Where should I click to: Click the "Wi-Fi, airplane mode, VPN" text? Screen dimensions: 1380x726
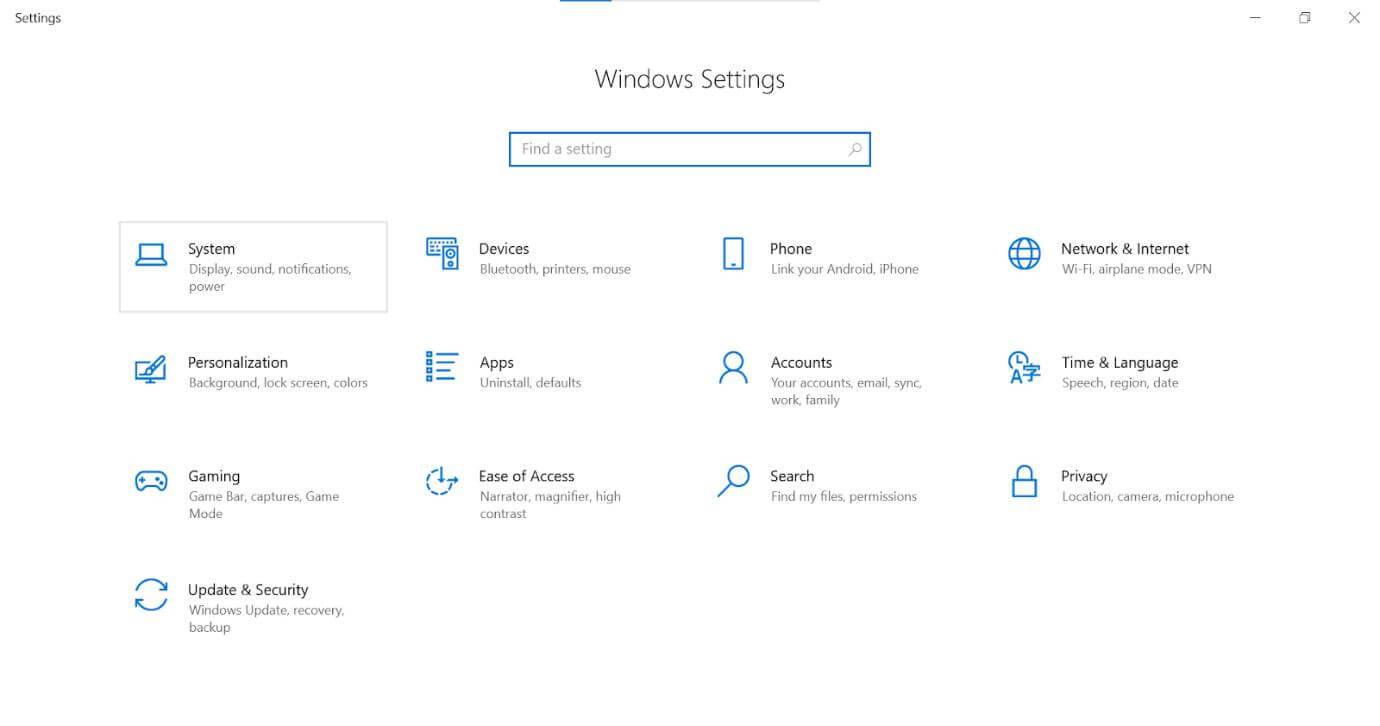coord(1136,269)
